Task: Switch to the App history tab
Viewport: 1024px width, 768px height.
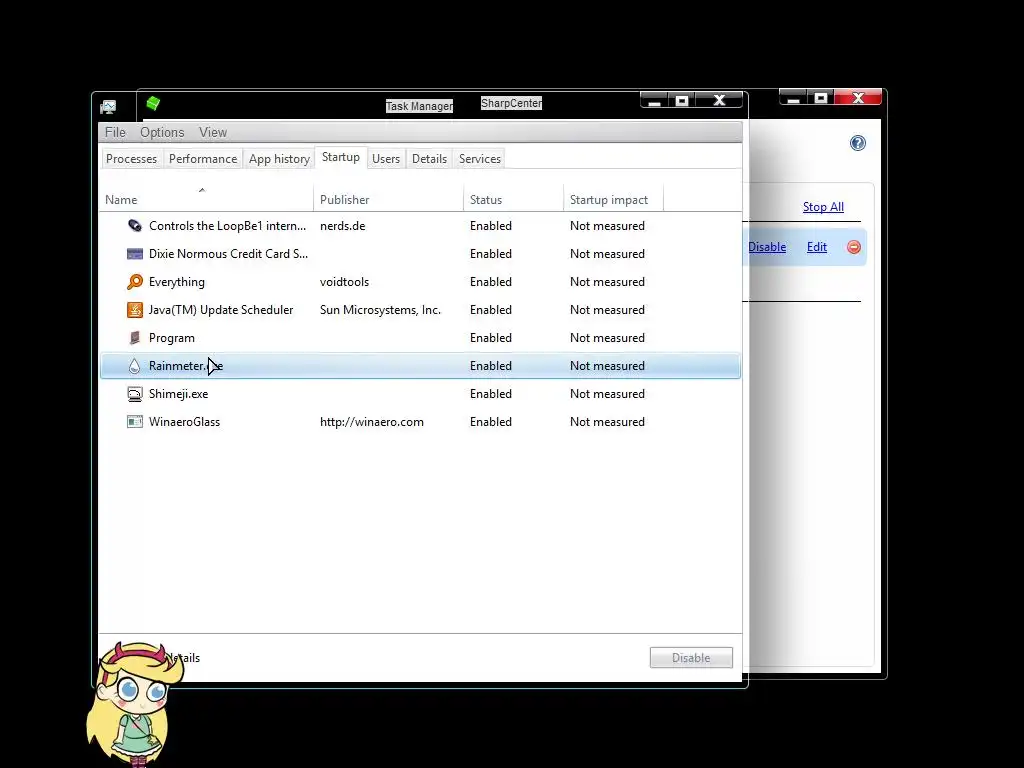Action: [279, 159]
